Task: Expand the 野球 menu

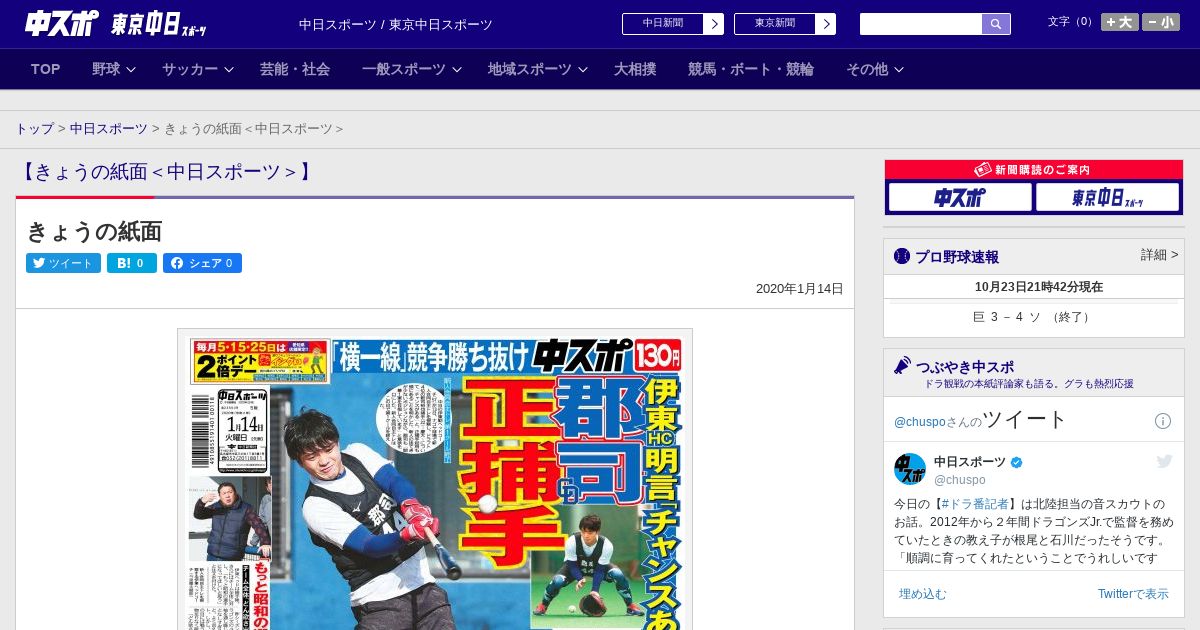Action: click(113, 69)
